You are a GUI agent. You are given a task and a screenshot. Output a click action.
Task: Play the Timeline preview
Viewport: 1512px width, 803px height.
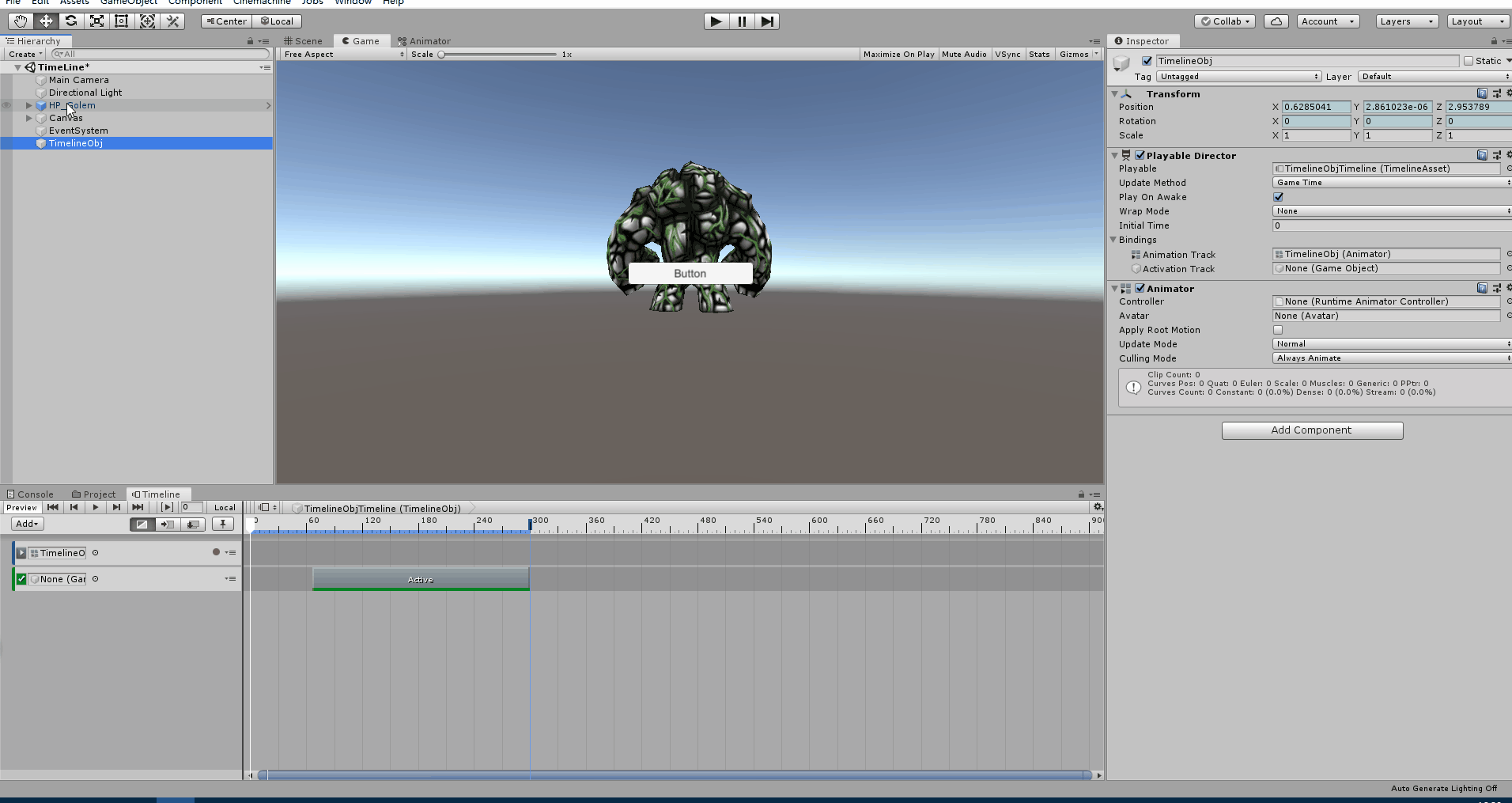pos(96,507)
